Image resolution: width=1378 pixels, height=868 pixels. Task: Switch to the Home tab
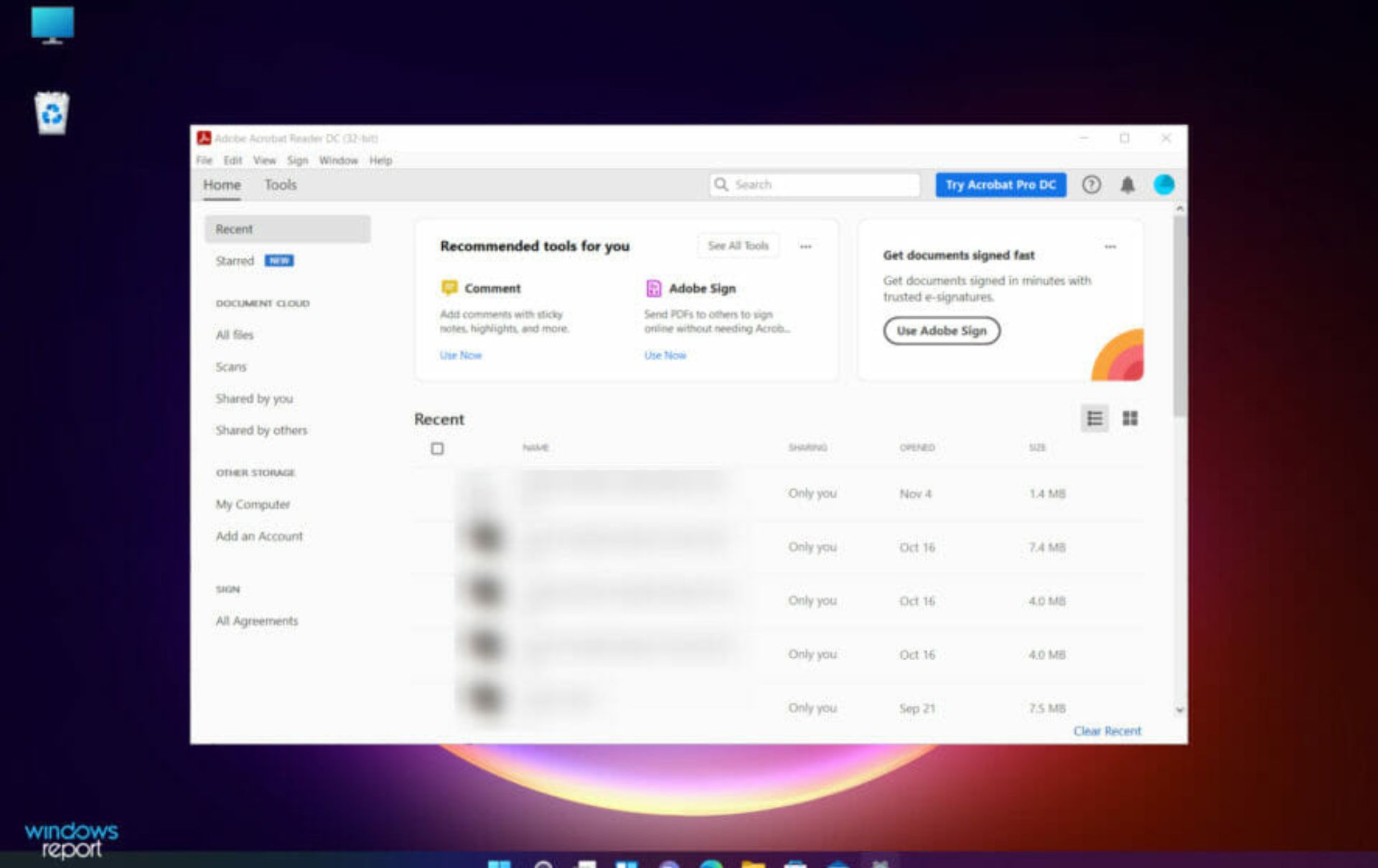[x=222, y=185]
